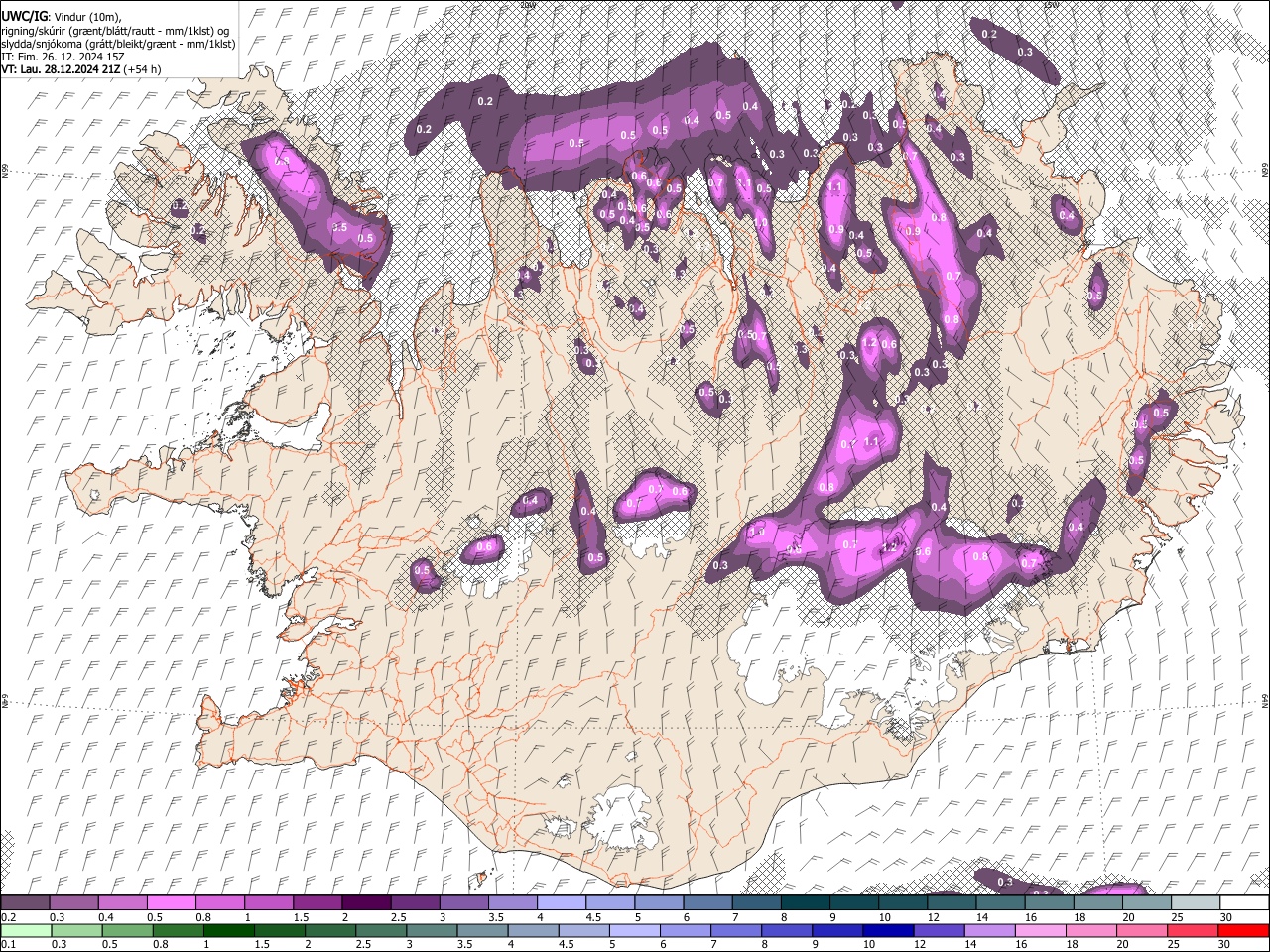Pick the dark purple upper swatch starting at 2
Image resolution: width=1270 pixels, height=952 pixels.
coord(366,902)
